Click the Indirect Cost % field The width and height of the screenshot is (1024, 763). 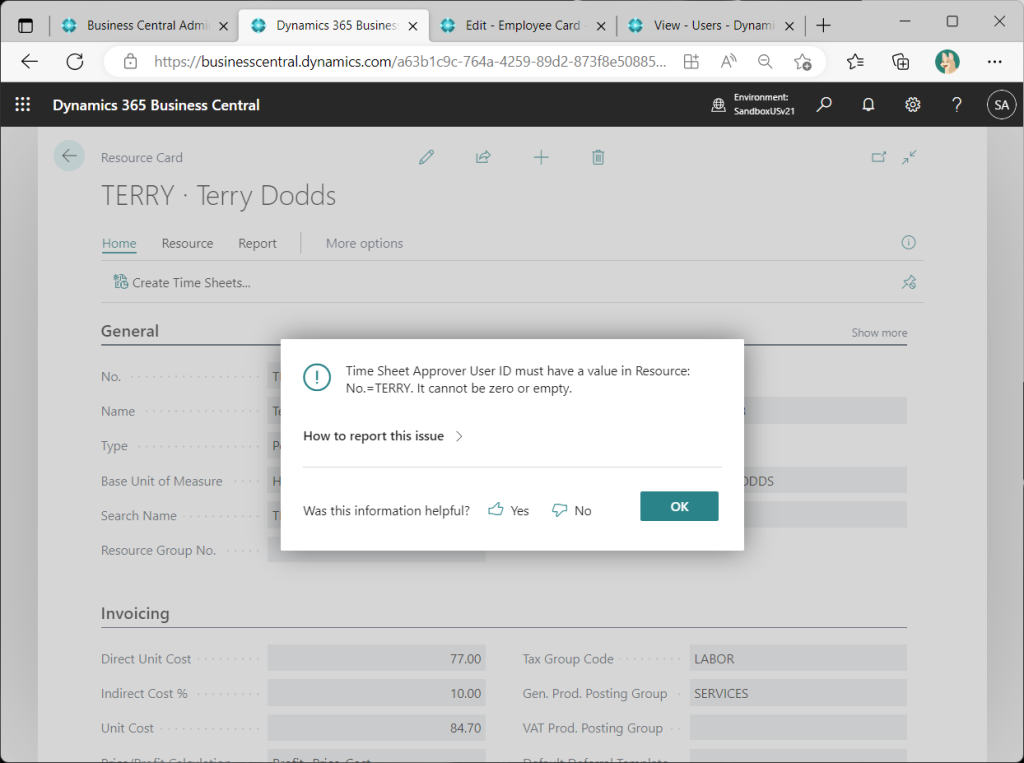(376, 693)
